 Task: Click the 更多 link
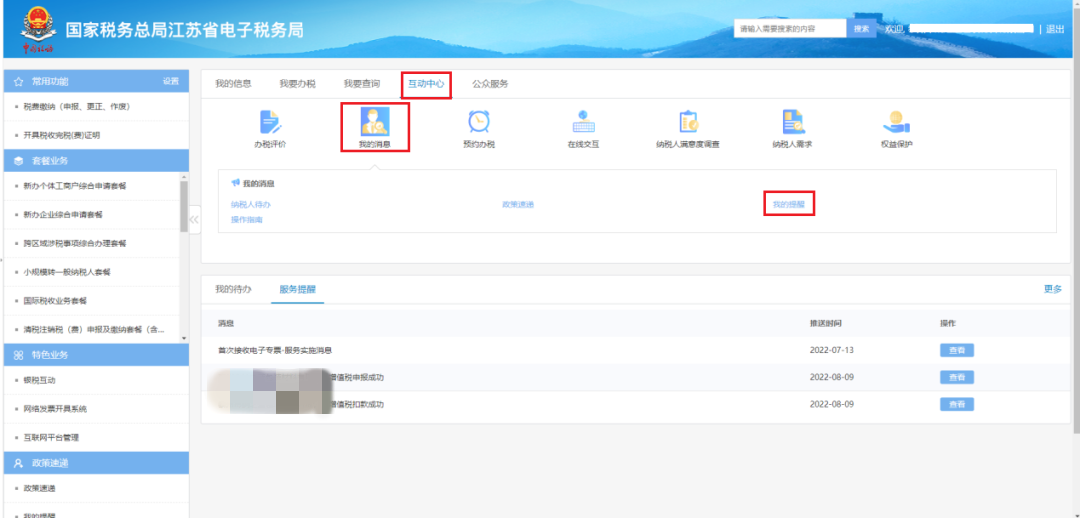tap(1053, 289)
